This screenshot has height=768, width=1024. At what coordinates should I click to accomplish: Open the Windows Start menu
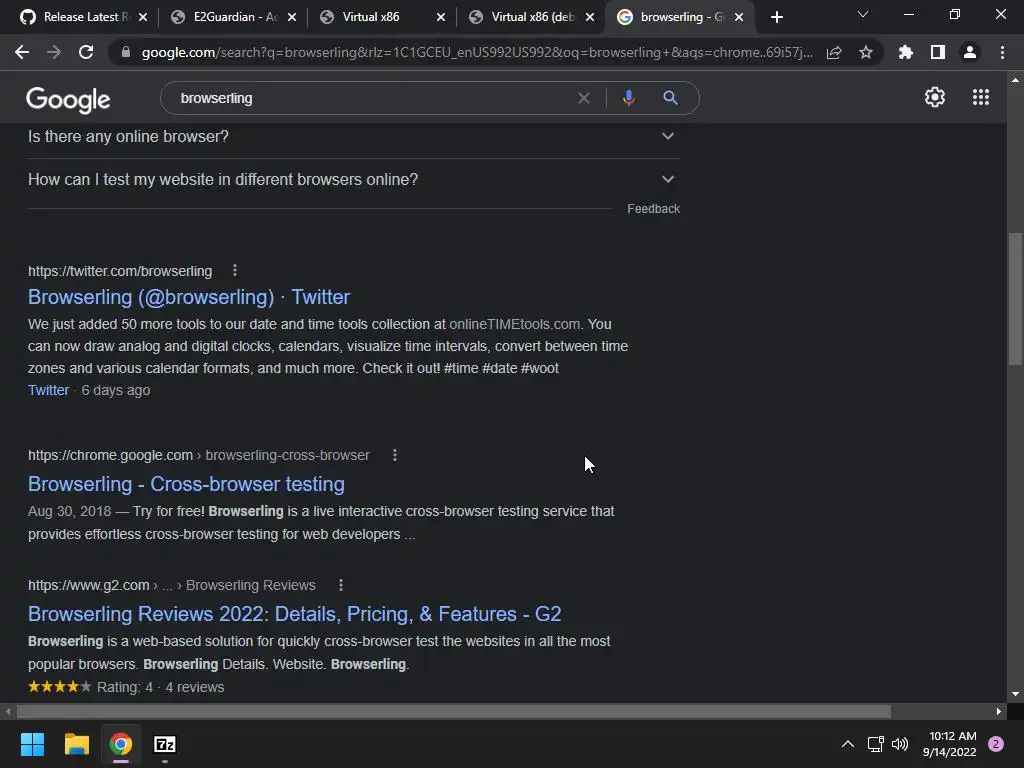(32, 744)
